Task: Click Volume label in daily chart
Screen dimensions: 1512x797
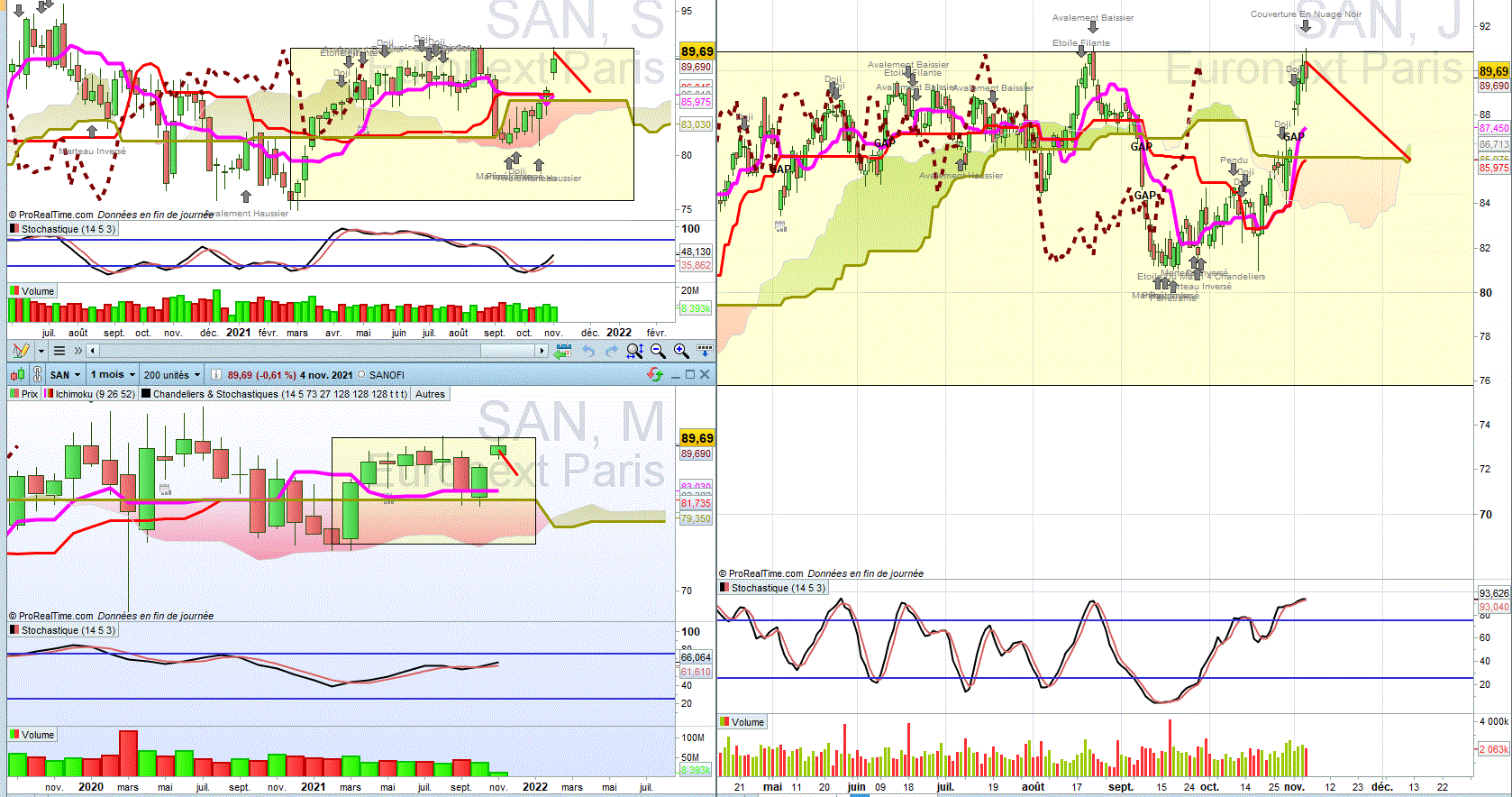Action: pyautogui.click(x=742, y=722)
